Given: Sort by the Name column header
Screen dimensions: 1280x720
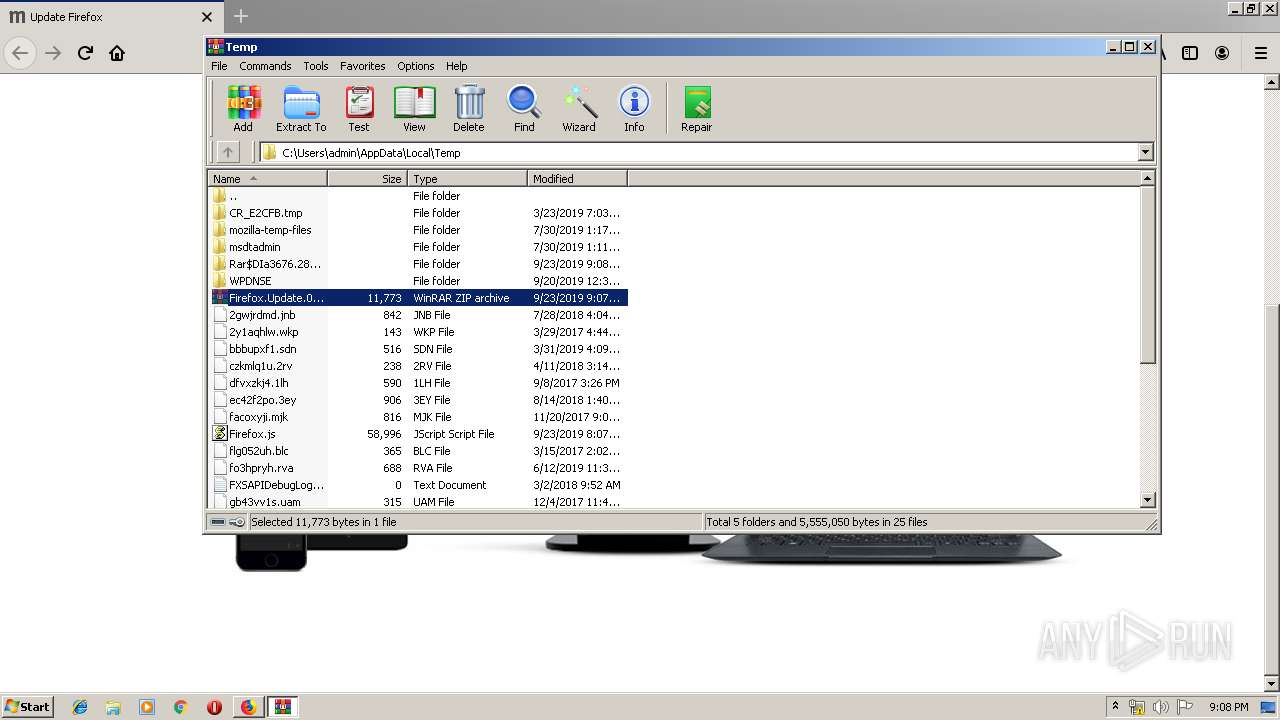Looking at the screenshot, I should click(267, 178).
